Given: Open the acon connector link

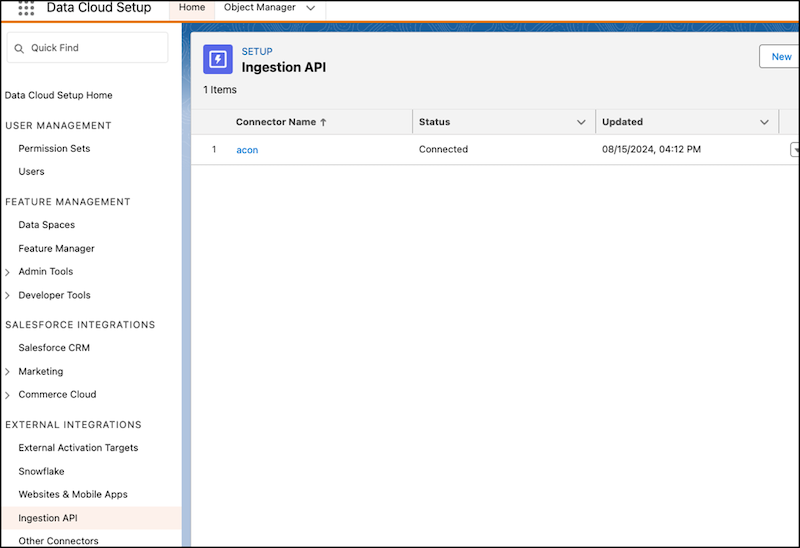Looking at the screenshot, I should 247,150.
